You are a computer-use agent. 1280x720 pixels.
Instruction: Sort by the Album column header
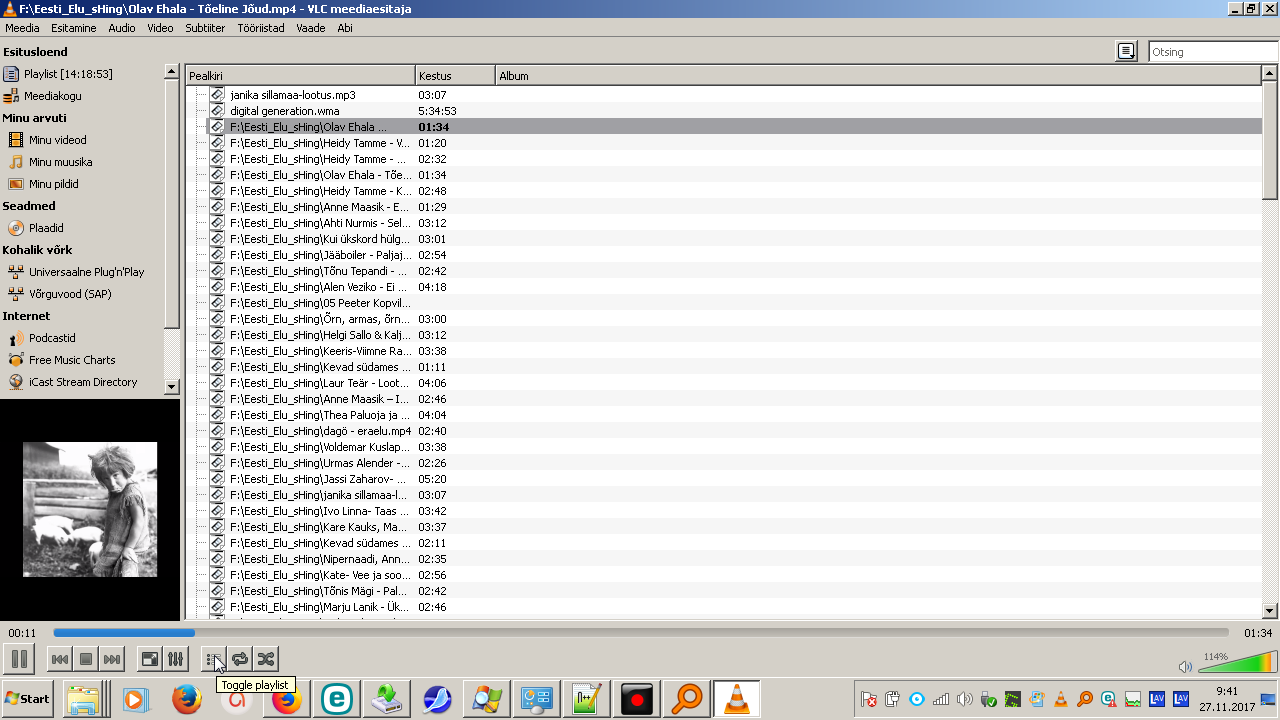point(878,76)
